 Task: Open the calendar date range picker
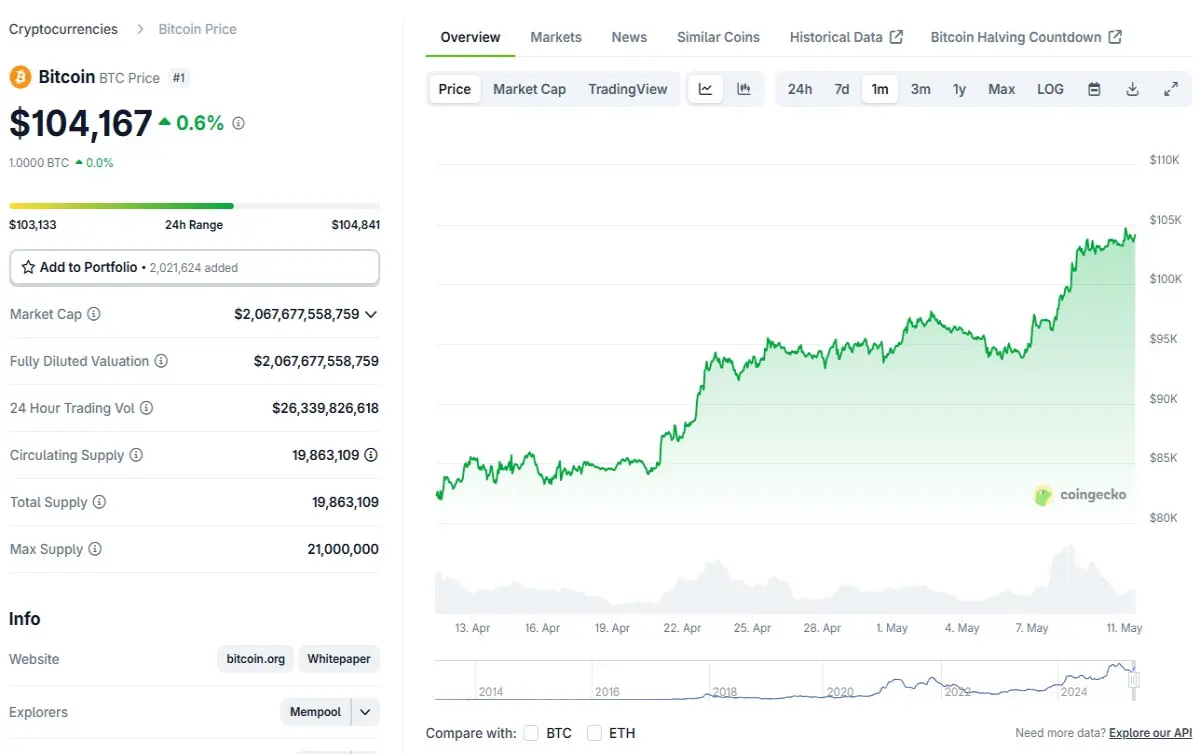tap(1094, 89)
